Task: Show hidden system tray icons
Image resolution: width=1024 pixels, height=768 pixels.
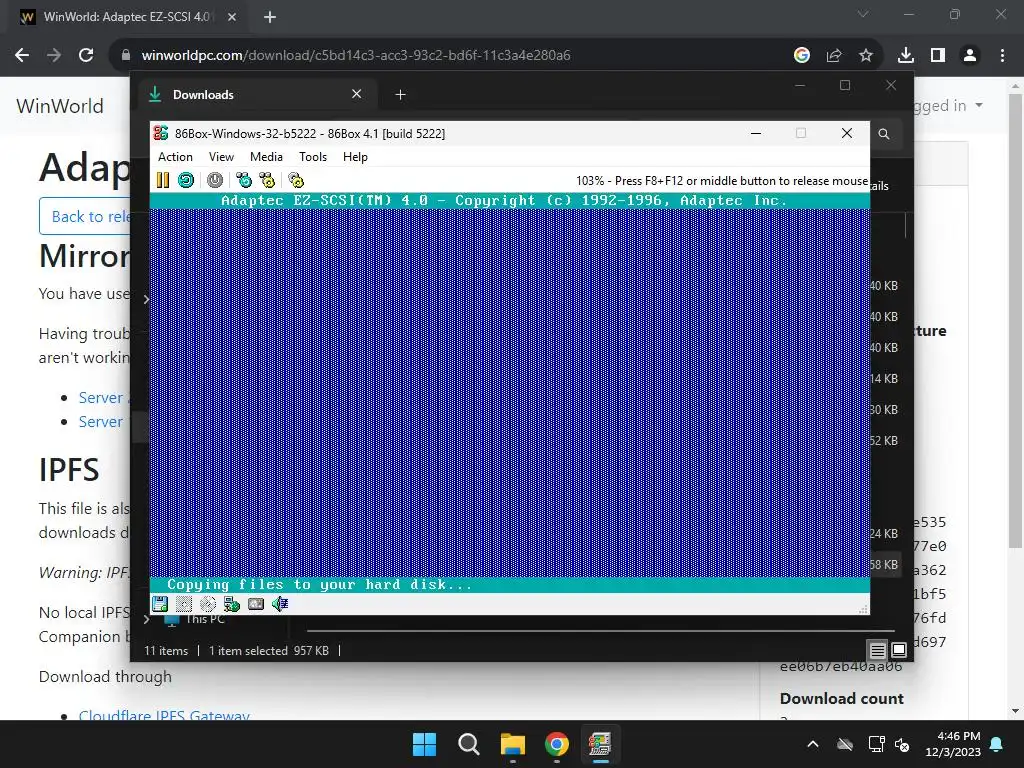Action: [x=812, y=744]
